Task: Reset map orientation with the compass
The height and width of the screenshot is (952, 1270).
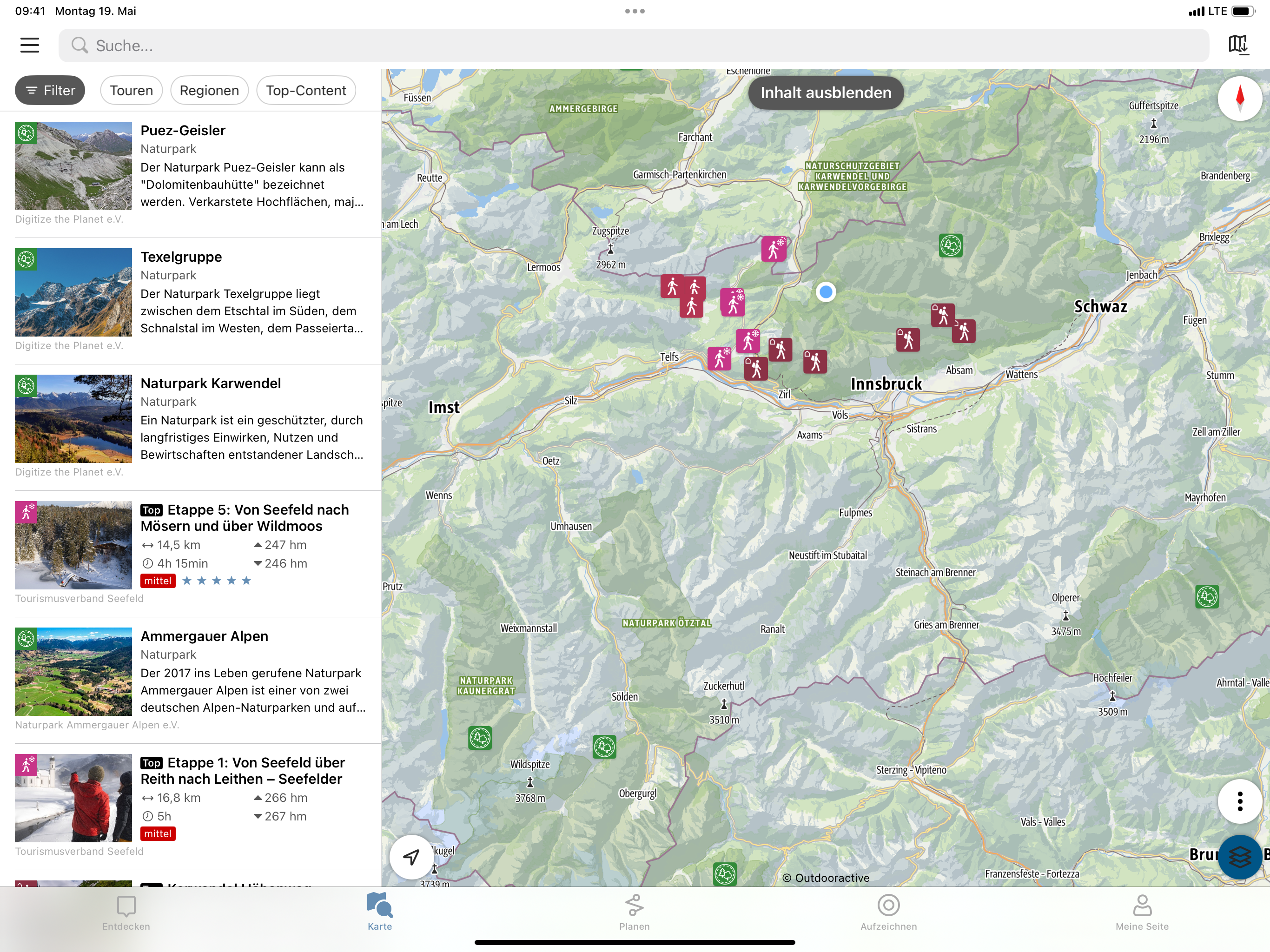Action: click(x=1240, y=98)
